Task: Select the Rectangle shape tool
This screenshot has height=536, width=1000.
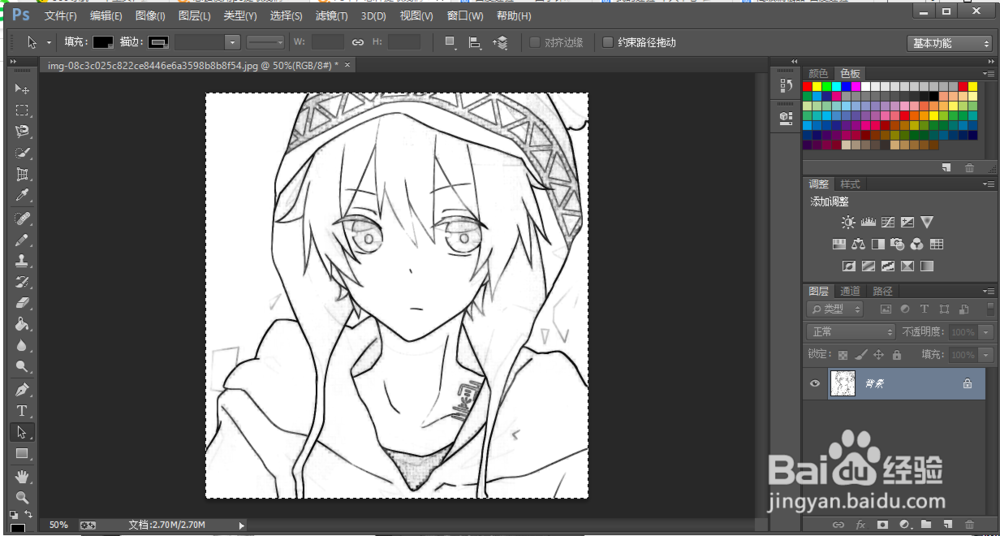Action: (x=22, y=454)
